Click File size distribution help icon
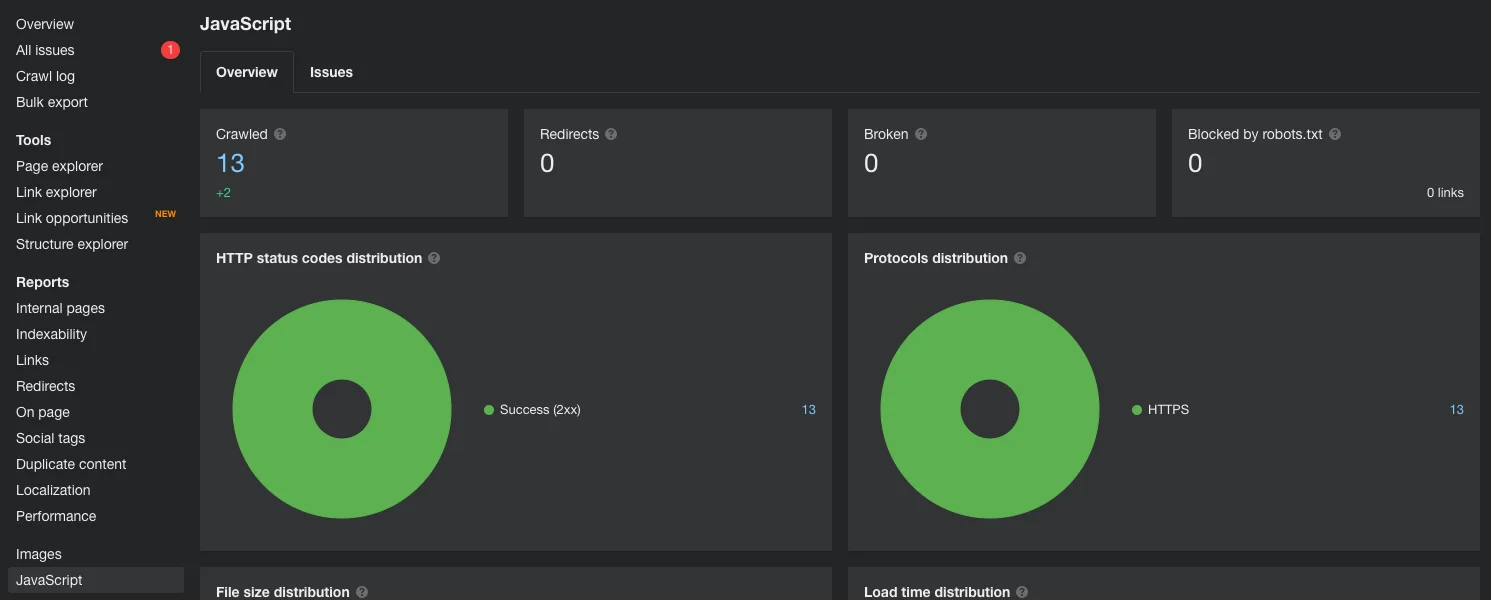Screen dimensions: 1491x600 tap(362, 592)
